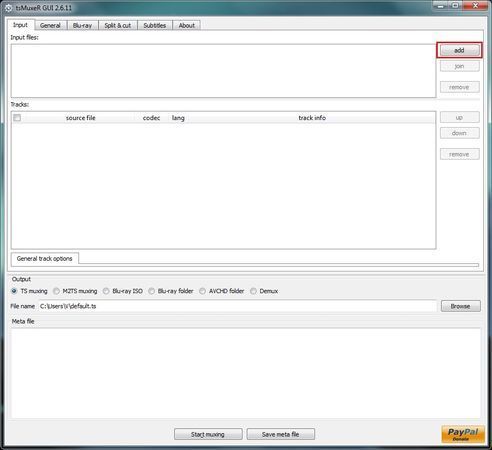
Task: Click remove button beside Tracks list
Action: point(459,154)
